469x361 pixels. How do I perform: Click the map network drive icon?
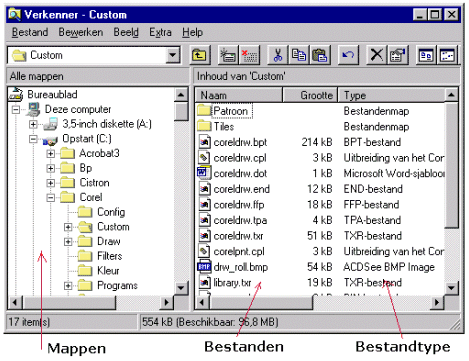[x=228, y=55]
